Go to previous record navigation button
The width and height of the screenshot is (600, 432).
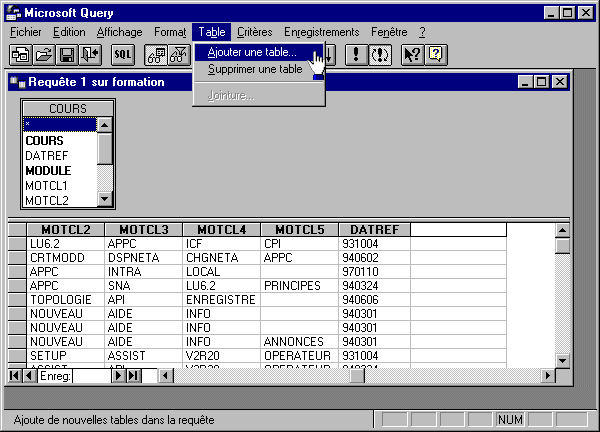[x=29, y=376]
